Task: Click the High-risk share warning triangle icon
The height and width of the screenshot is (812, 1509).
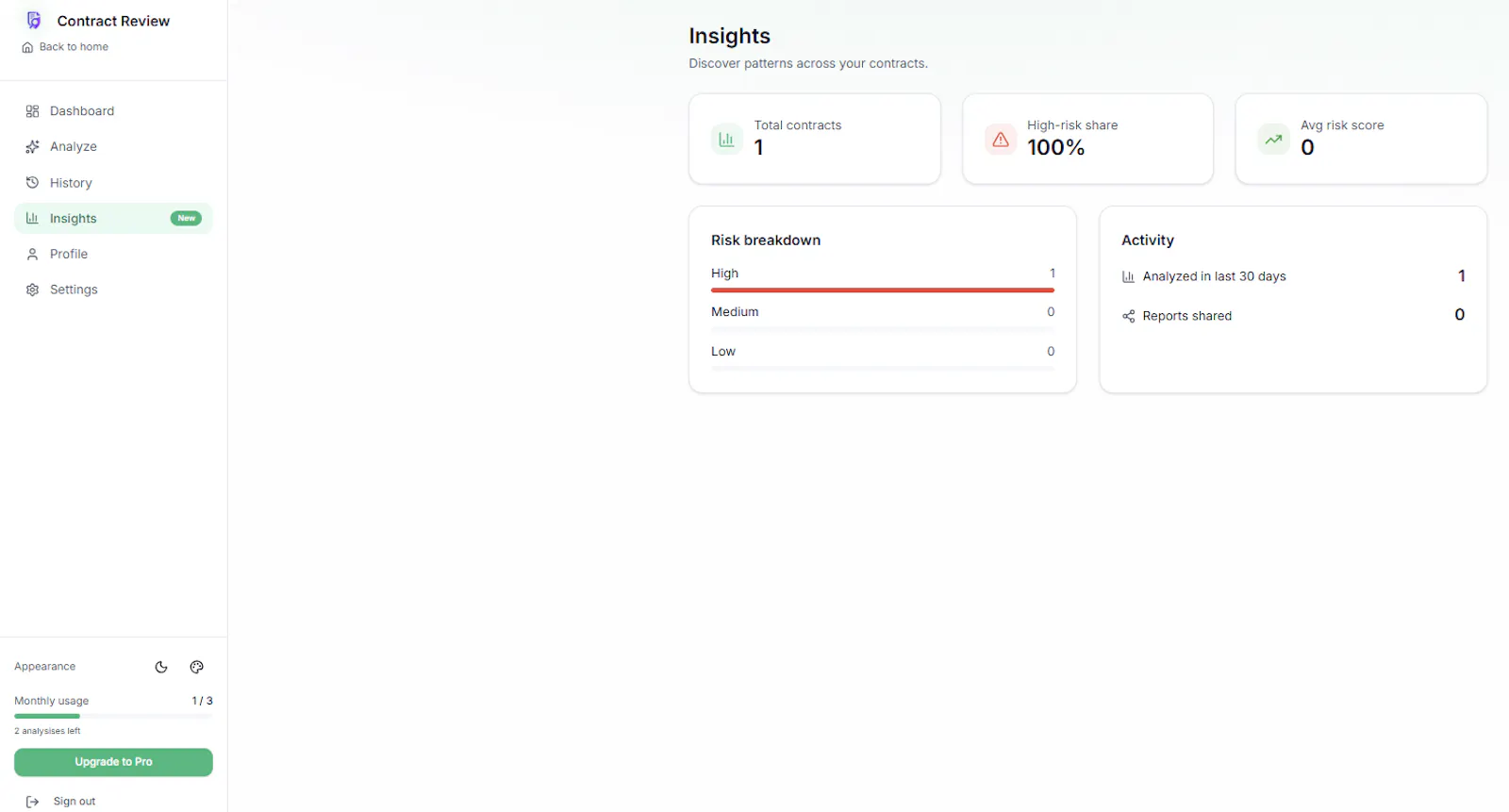Action: click(1001, 140)
